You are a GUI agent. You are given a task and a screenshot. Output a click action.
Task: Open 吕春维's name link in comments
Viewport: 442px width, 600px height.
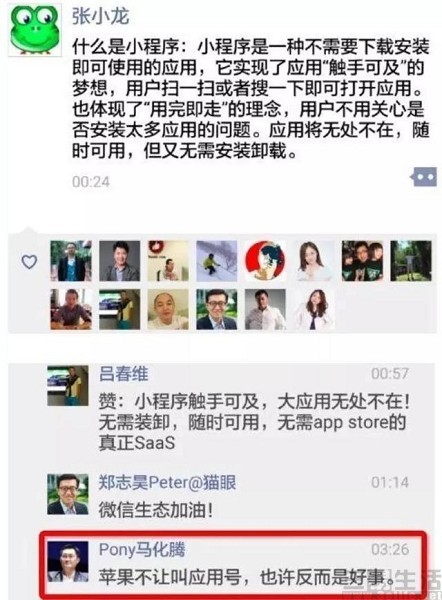coord(123,373)
